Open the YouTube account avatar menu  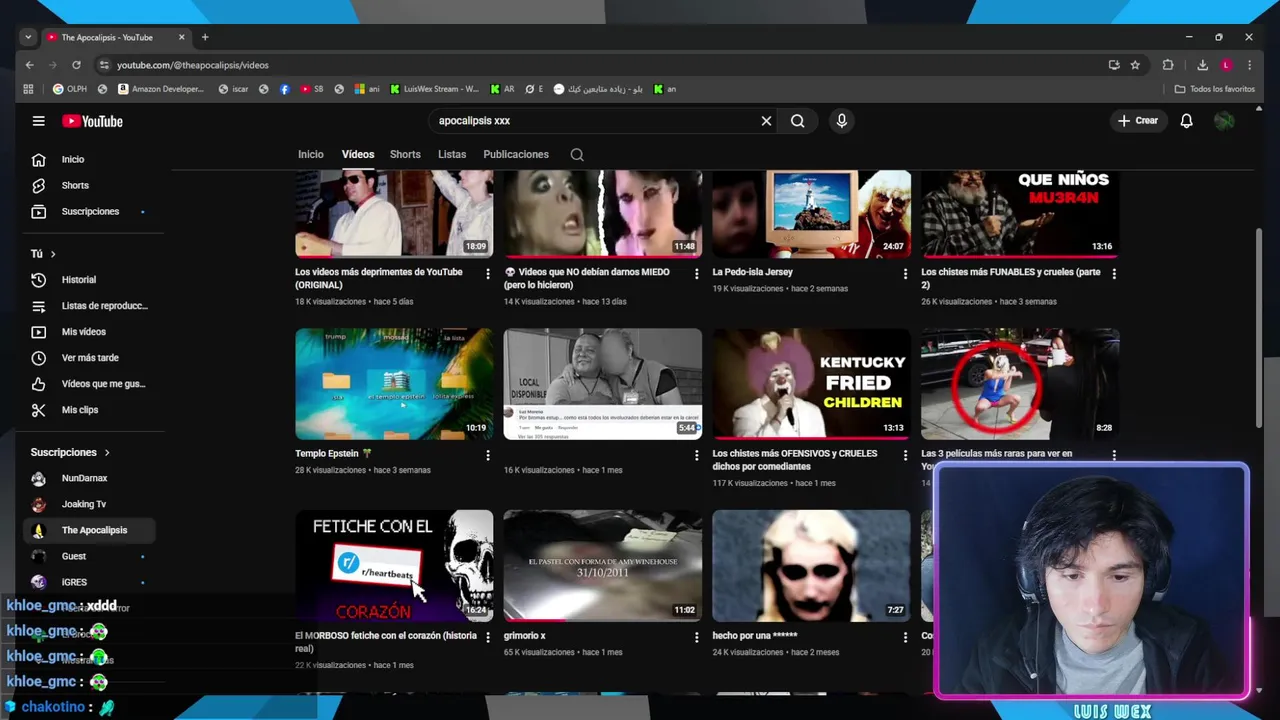pyautogui.click(x=1224, y=121)
